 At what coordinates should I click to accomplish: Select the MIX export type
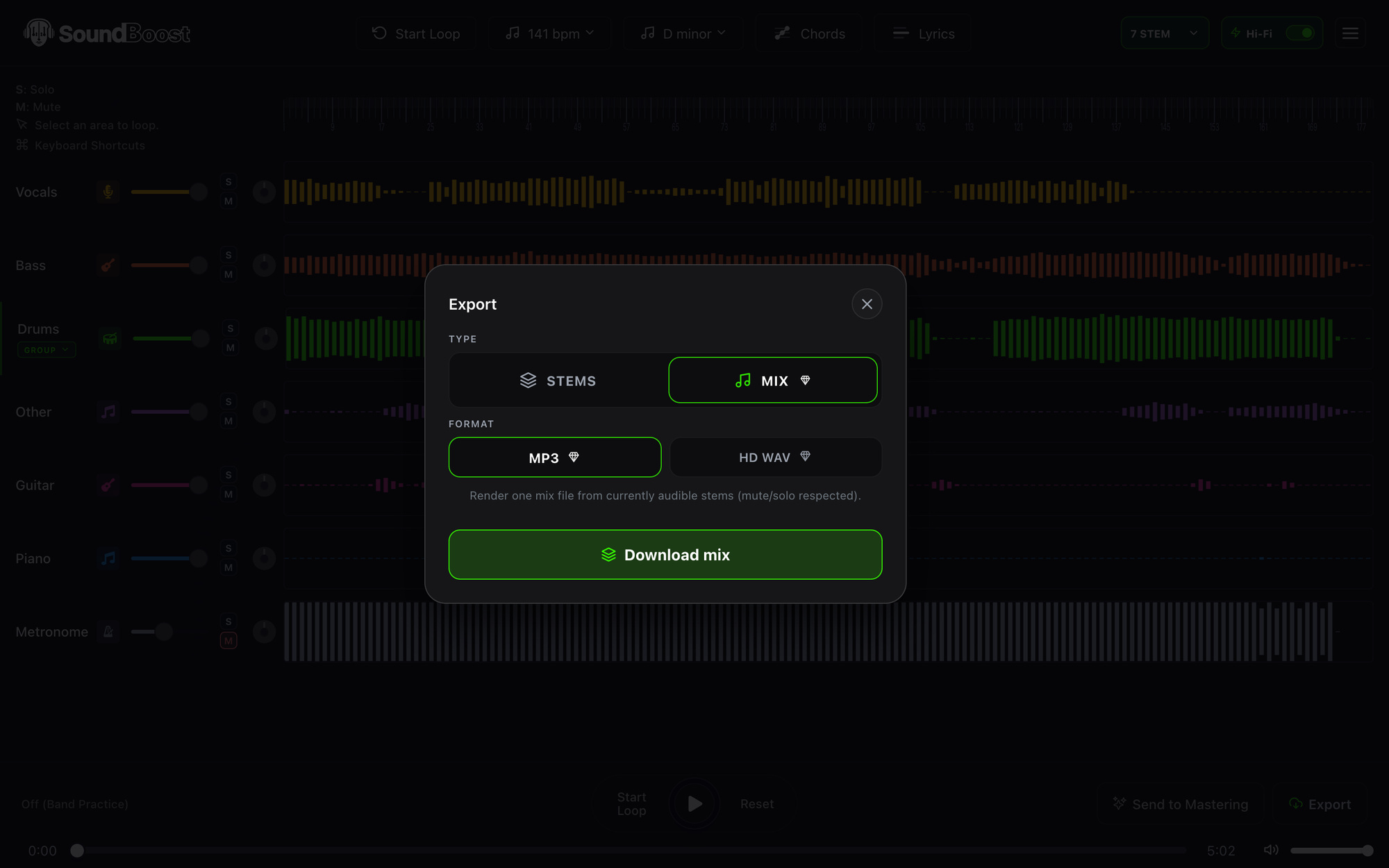[773, 380]
